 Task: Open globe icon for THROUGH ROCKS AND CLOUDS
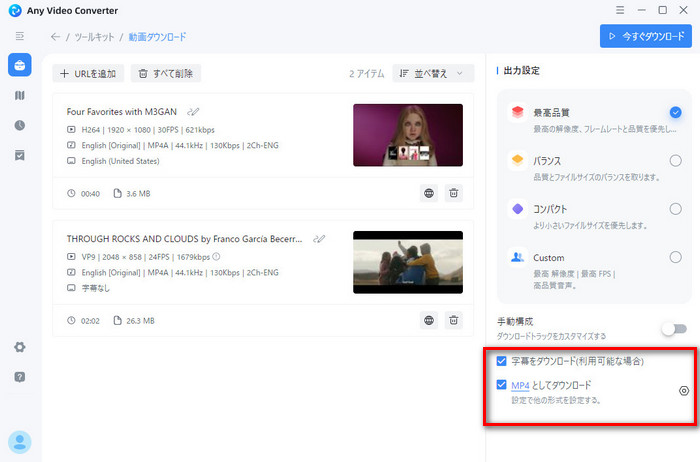click(429, 320)
